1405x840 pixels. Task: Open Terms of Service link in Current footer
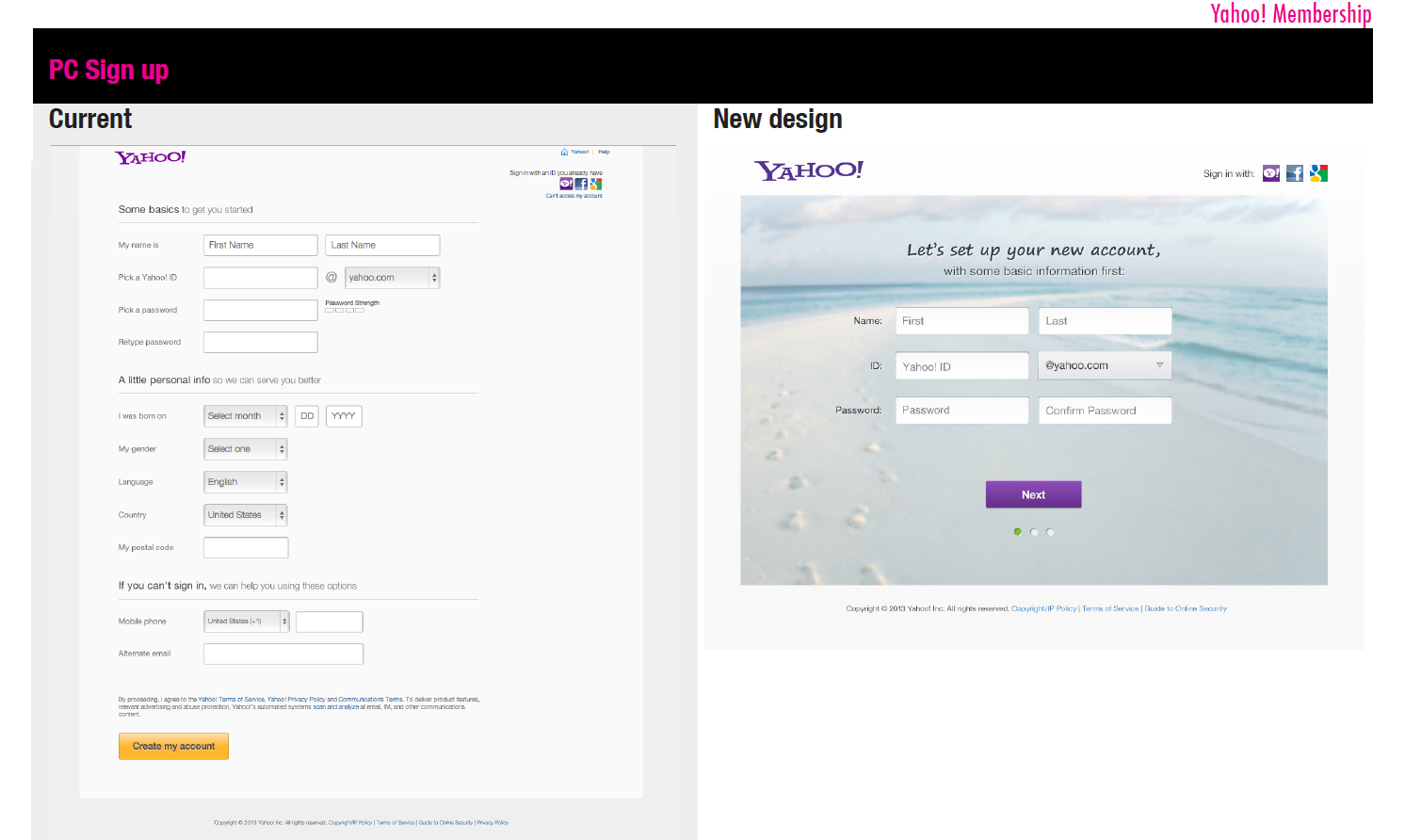tap(396, 823)
